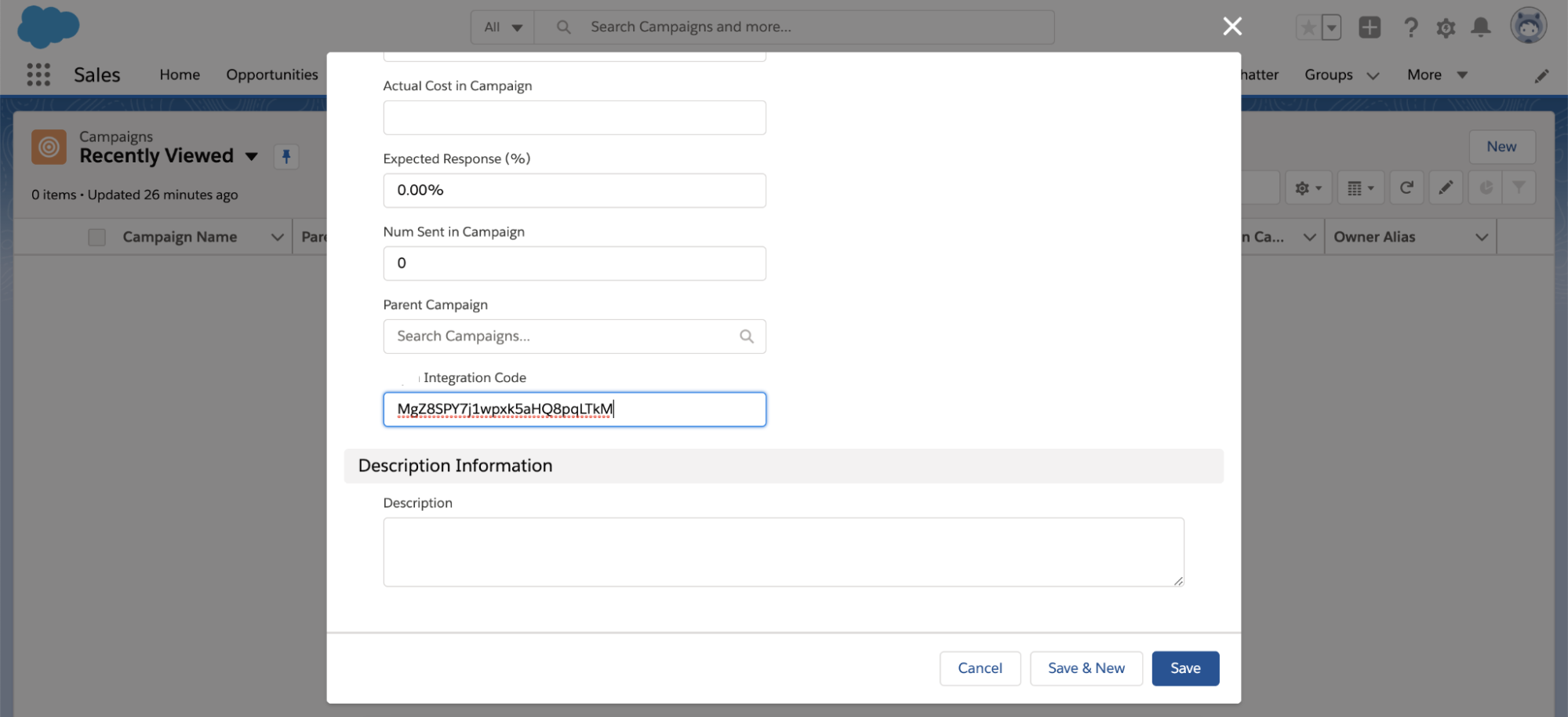Click the Save button

[x=1184, y=668]
